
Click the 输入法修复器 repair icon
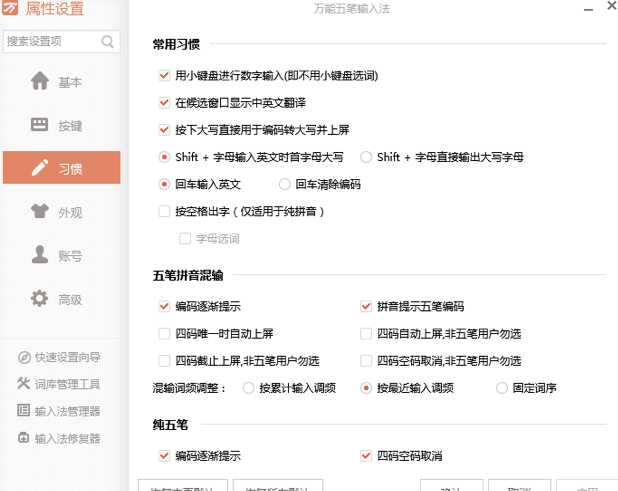click(x=24, y=438)
